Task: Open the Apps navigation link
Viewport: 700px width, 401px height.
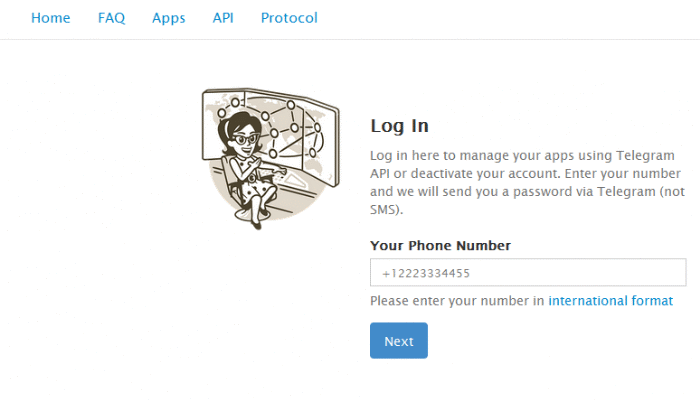Action: coord(169,18)
